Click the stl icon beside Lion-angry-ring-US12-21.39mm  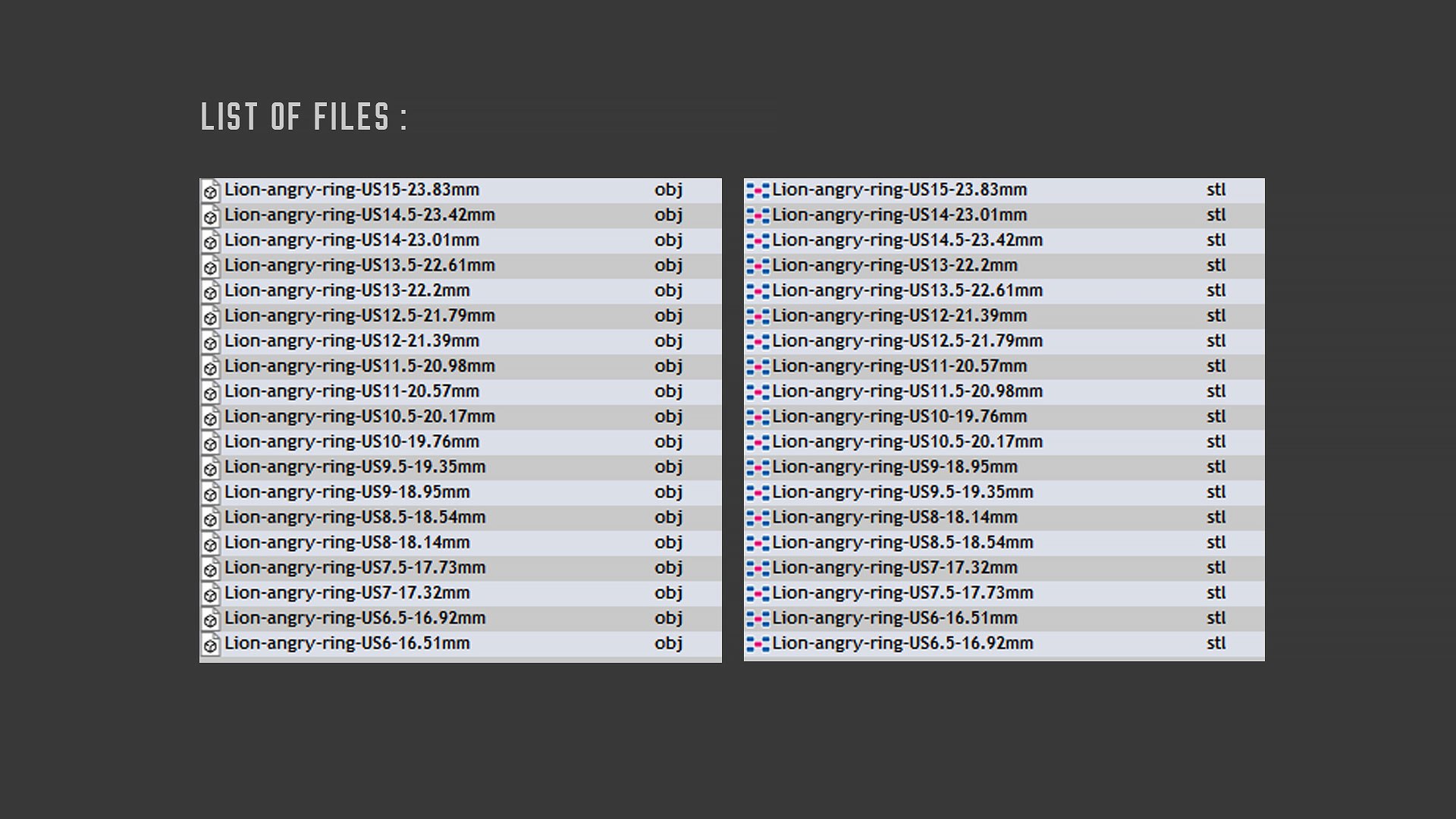click(758, 316)
